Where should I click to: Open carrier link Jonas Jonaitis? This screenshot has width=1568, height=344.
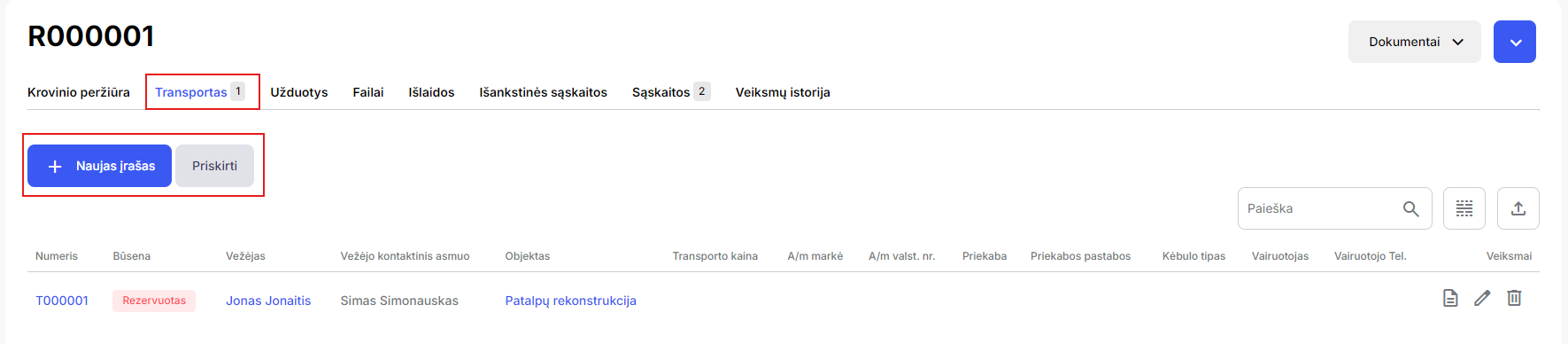coord(268,301)
